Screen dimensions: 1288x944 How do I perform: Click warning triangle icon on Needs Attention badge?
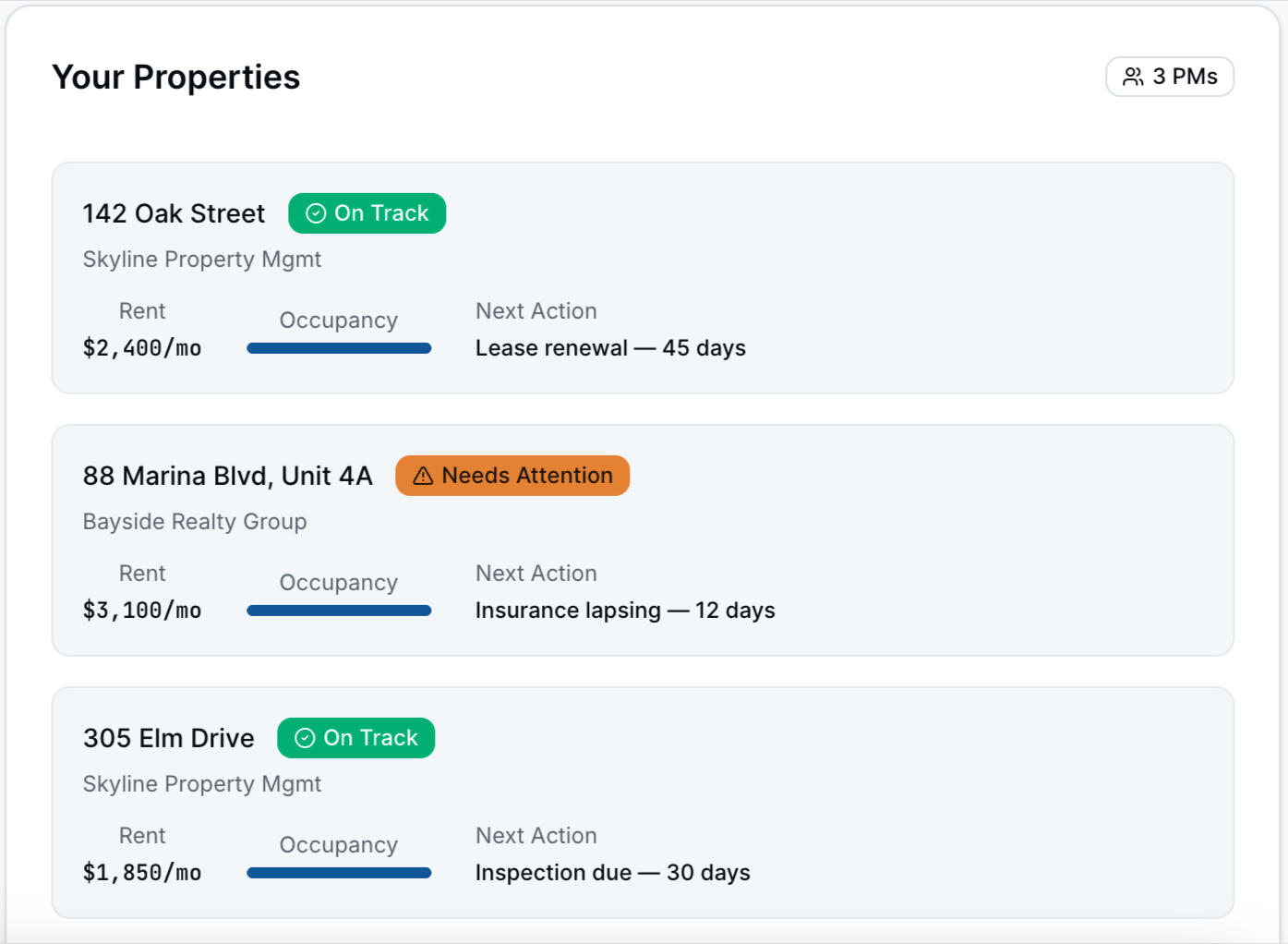coord(423,476)
